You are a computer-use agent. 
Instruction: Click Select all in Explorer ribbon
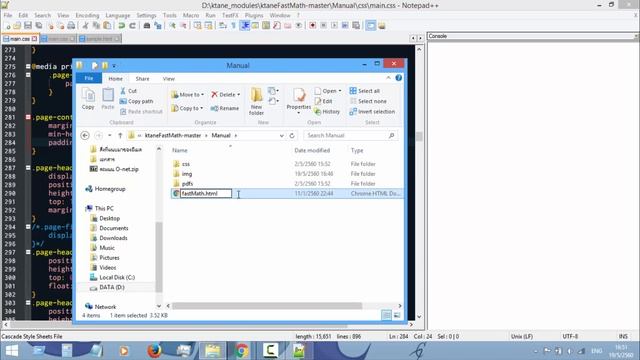(364, 91)
